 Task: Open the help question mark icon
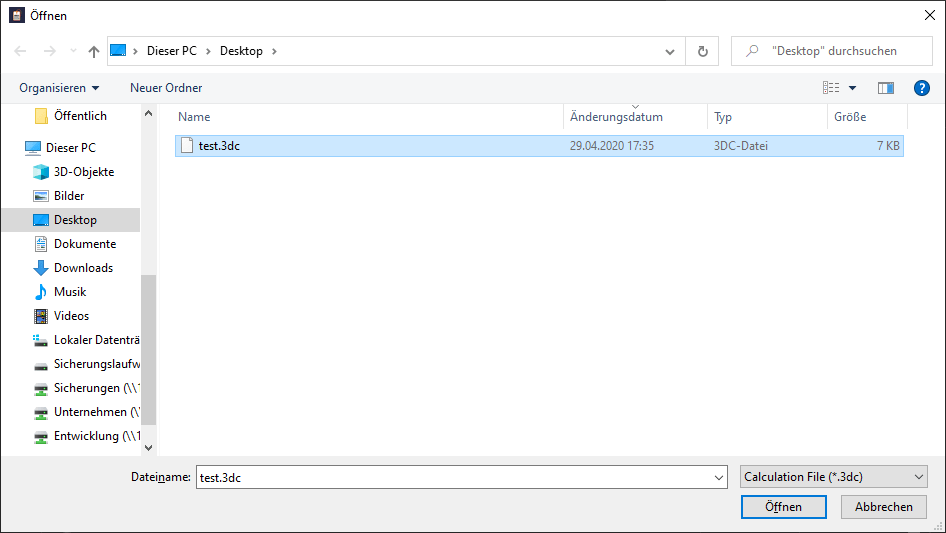921,88
